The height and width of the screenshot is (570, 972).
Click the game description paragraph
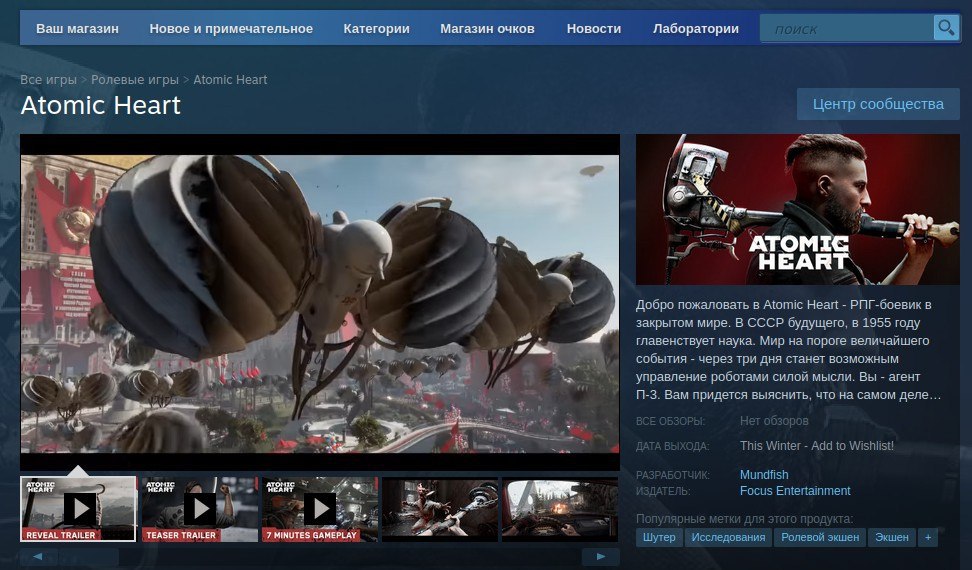point(789,349)
